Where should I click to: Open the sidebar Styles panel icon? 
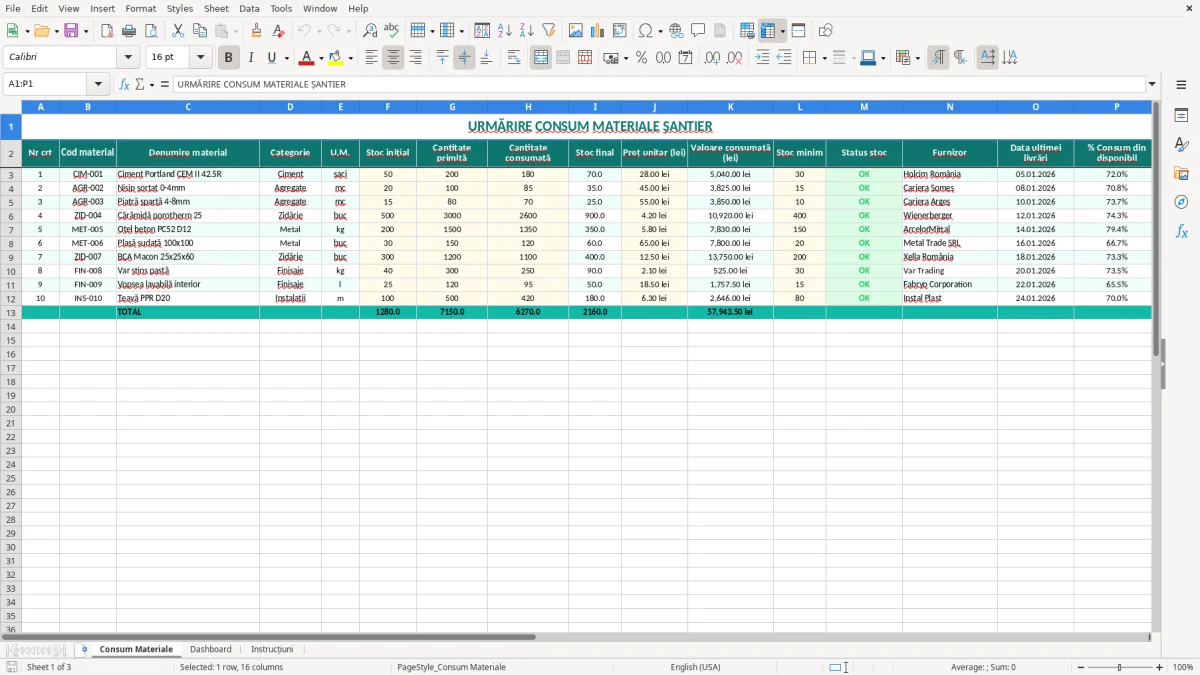tap(1181, 145)
